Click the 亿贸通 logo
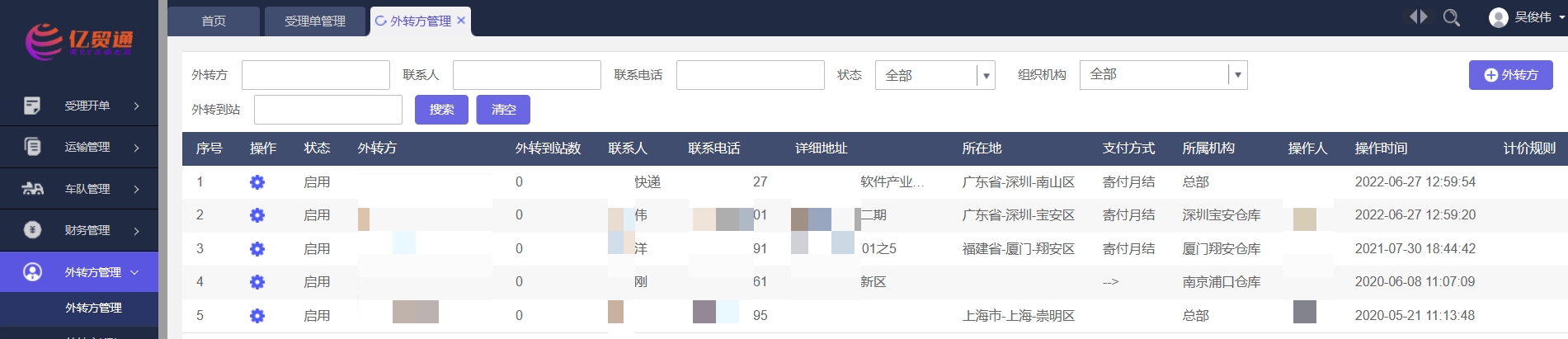Image resolution: width=1568 pixels, height=339 pixels. (x=79, y=40)
